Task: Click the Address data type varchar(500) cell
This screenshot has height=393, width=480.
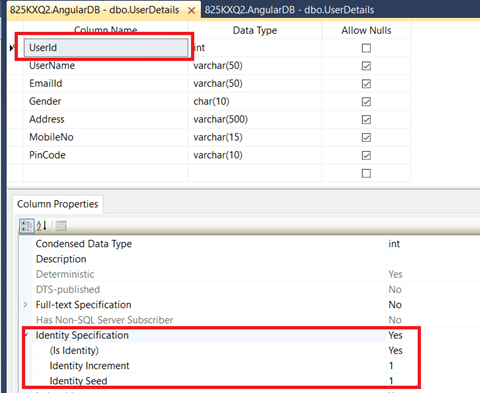Action: (x=255, y=119)
